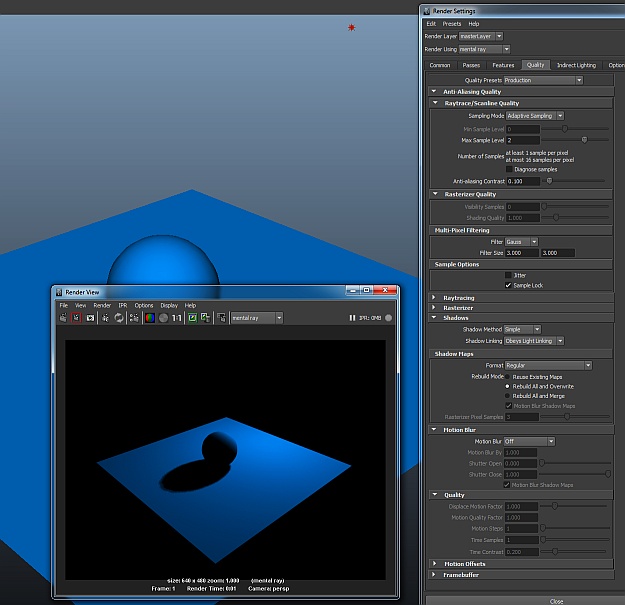Open the Sampling Mode dropdown
The image size is (625, 605).
(x=535, y=116)
